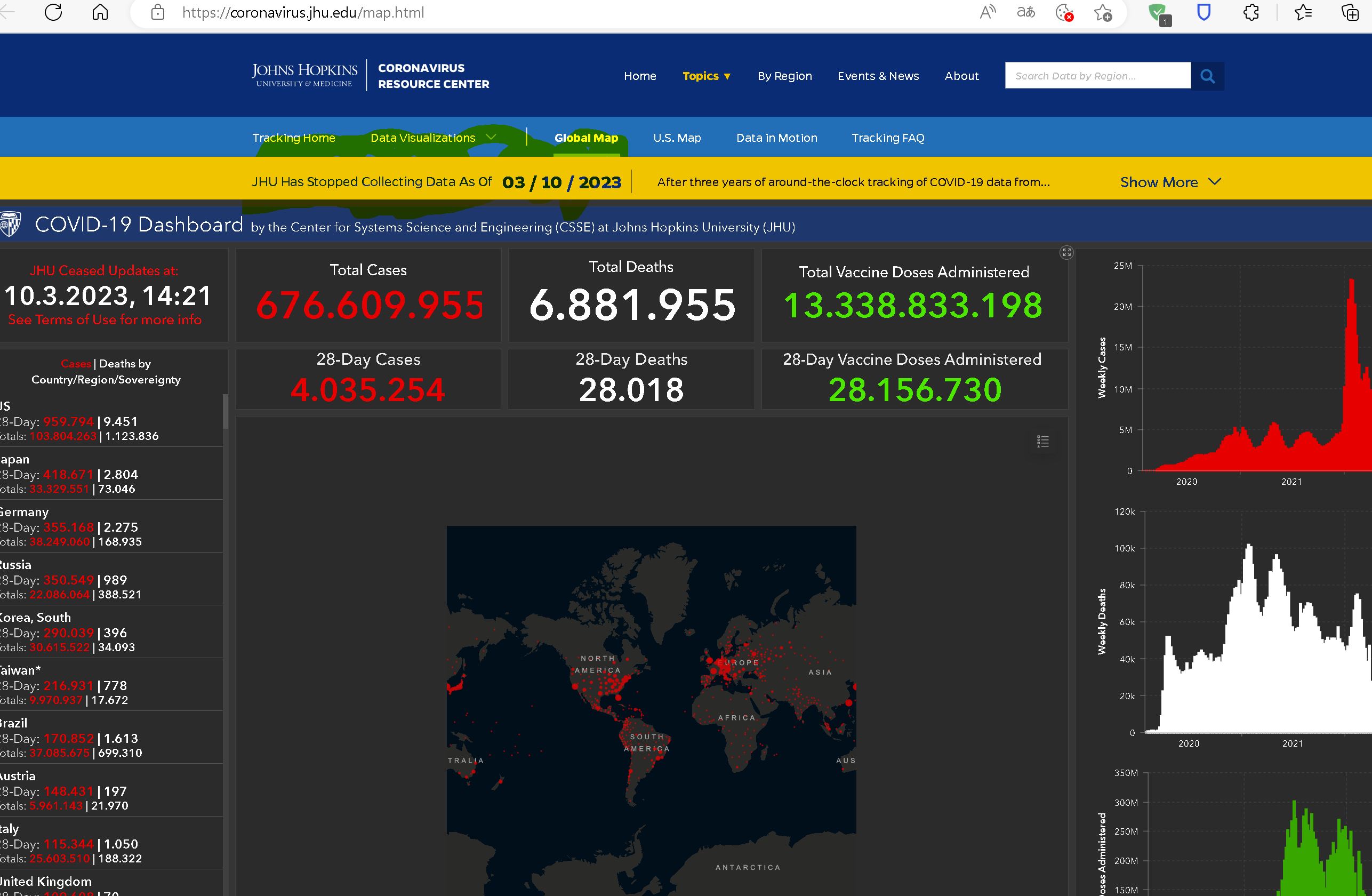Add this page to favorites star
Screen dimensions: 1372x896
point(1103,12)
